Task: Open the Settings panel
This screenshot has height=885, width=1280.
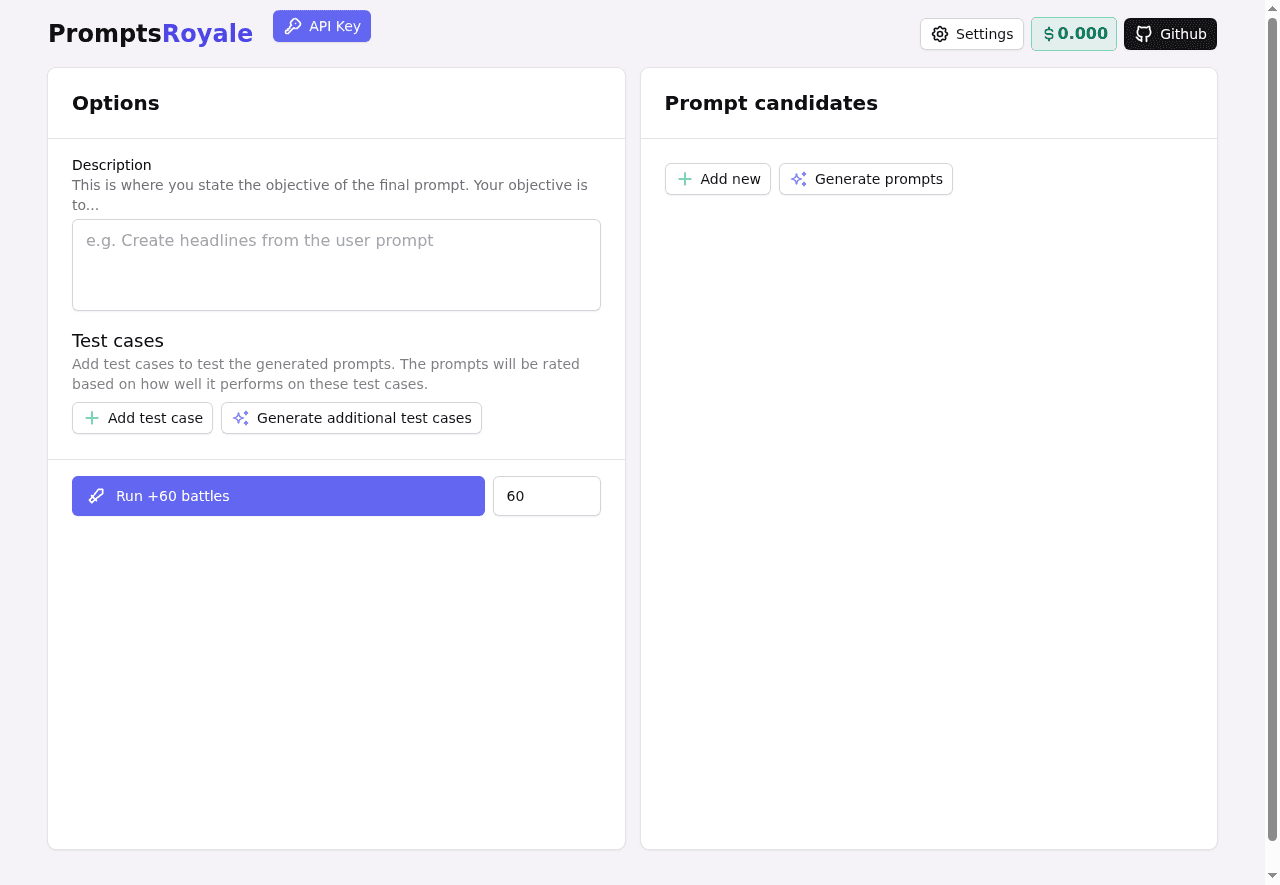Action: click(972, 34)
